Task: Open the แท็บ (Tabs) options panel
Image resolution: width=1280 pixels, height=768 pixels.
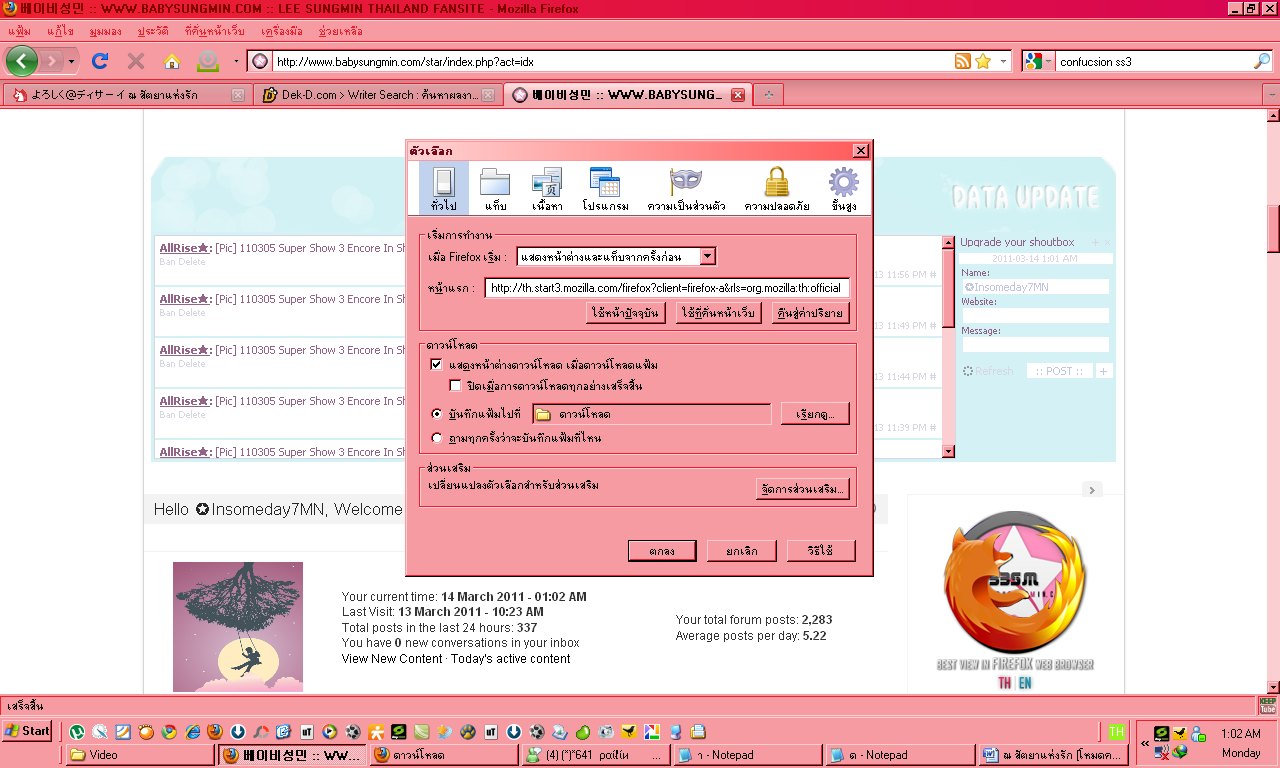Action: [x=495, y=189]
